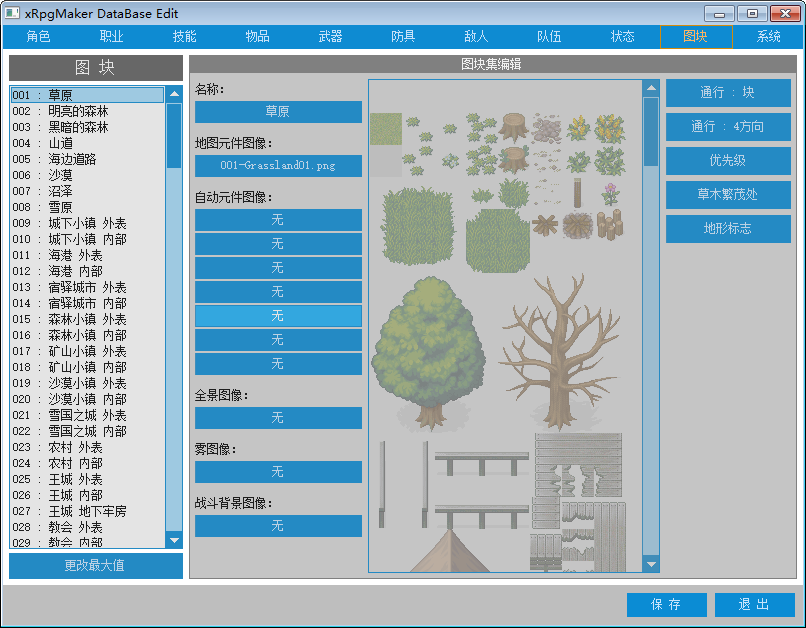Choose the 雾图像 fog image
The width and height of the screenshot is (806, 628).
[278, 472]
